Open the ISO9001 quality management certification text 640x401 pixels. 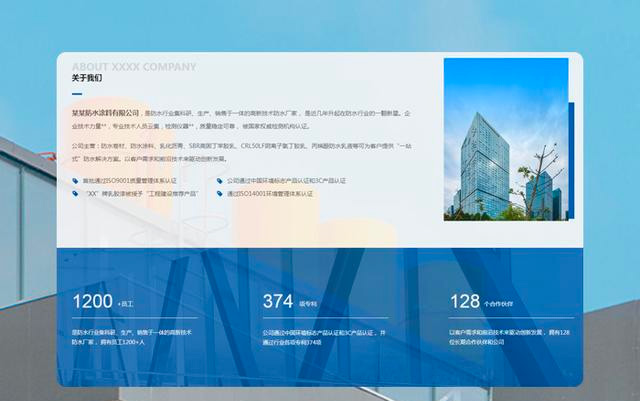pyautogui.click(x=129, y=181)
